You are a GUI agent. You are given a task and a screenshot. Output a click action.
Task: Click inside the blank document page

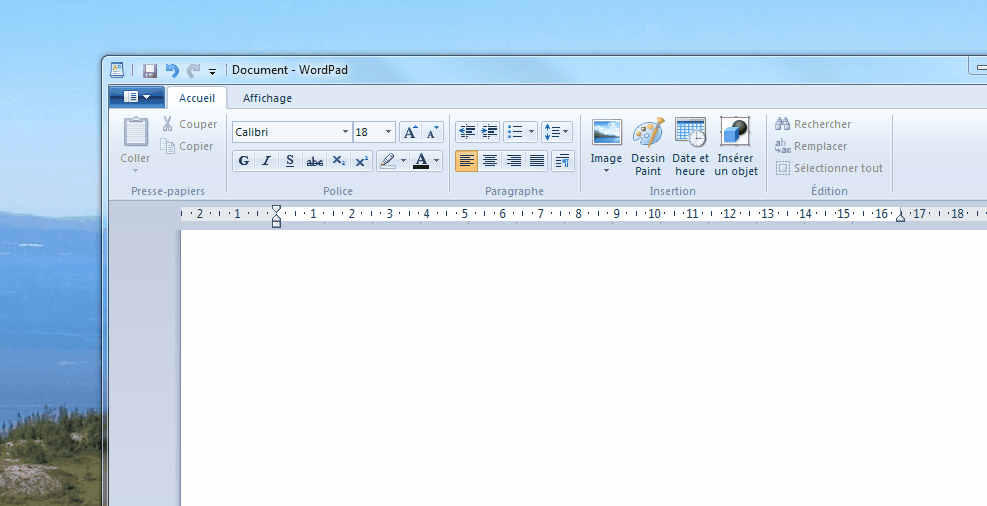click(x=584, y=368)
